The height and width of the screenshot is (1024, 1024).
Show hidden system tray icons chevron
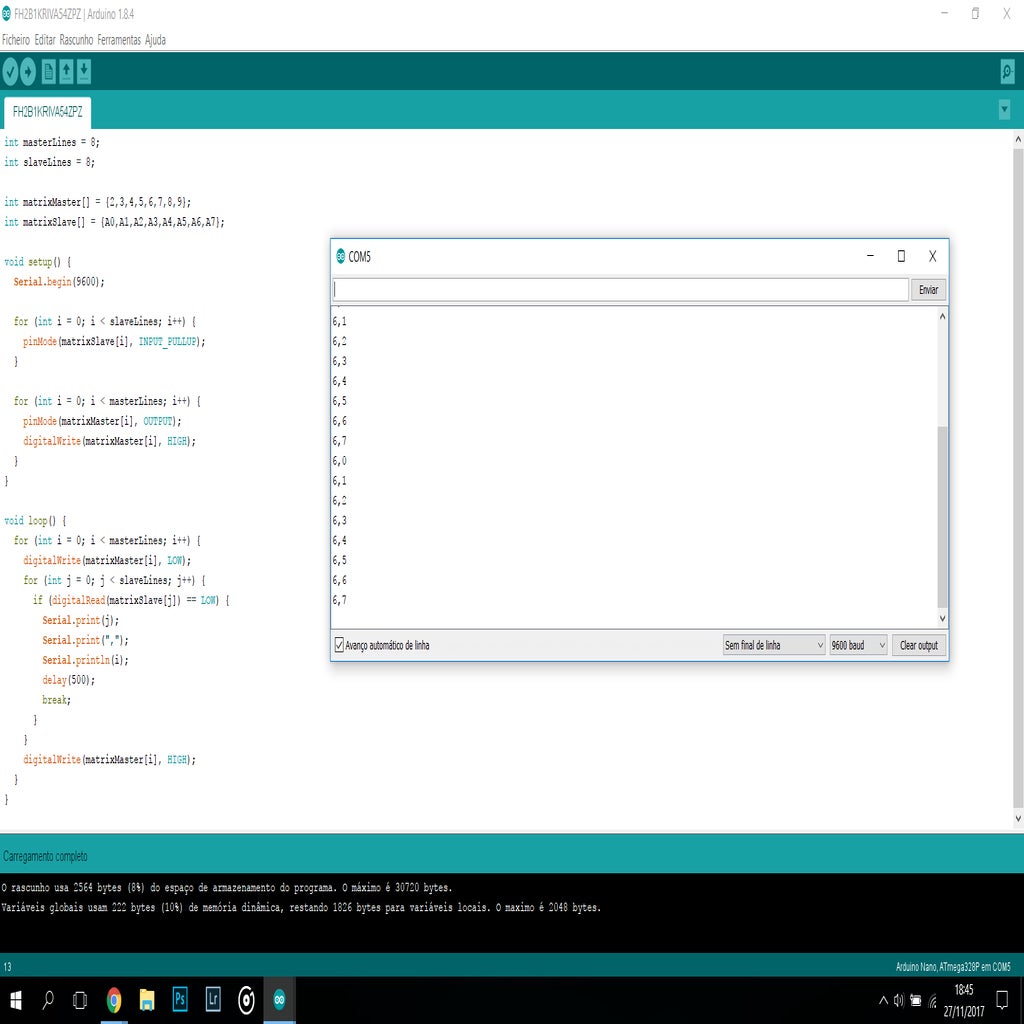(883, 1000)
